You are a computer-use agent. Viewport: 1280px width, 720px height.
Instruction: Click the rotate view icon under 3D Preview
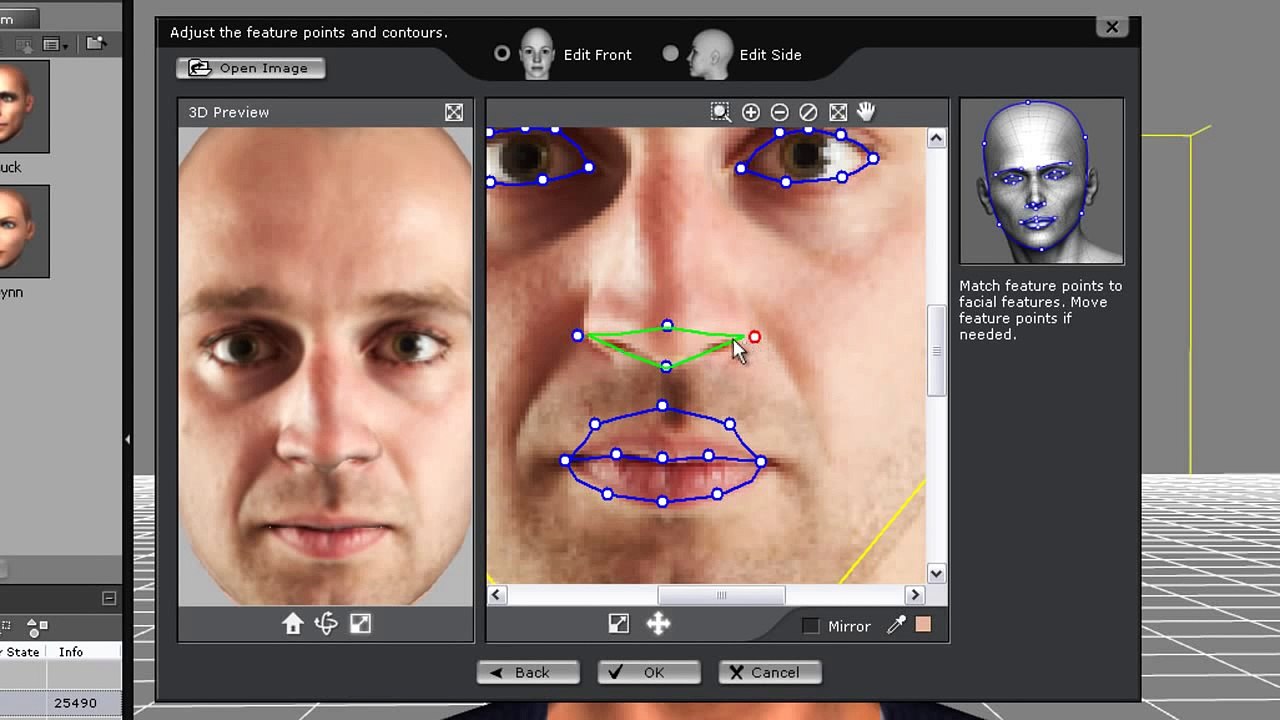coord(326,624)
